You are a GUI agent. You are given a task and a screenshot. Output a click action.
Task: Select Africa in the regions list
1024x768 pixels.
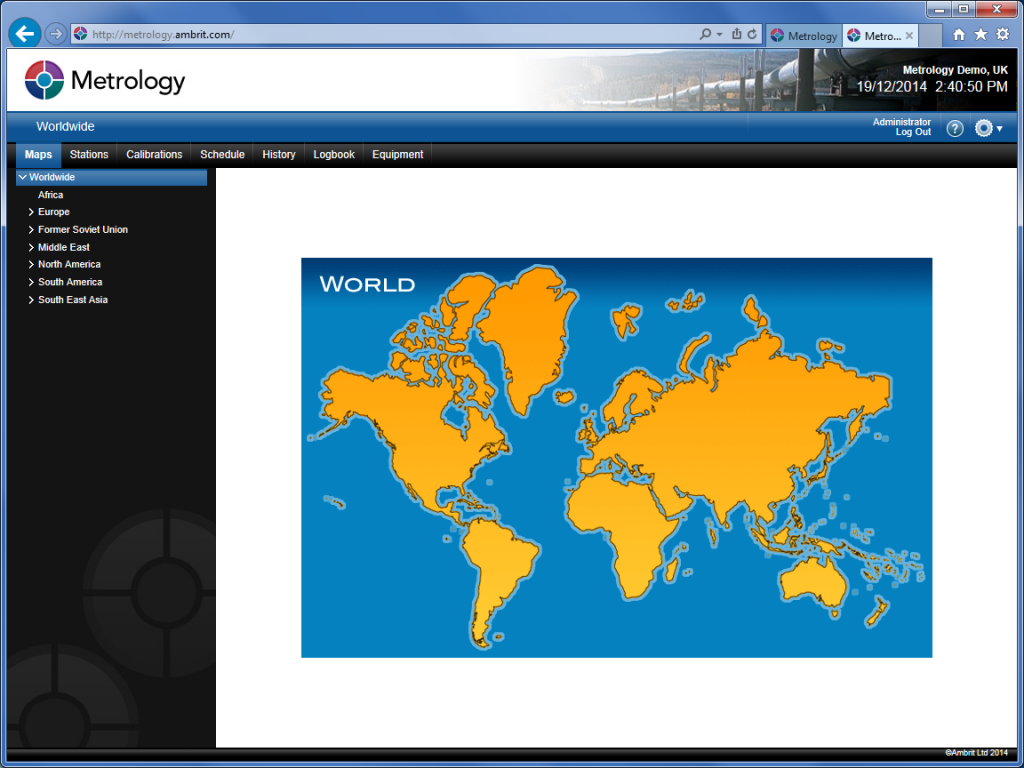point(49,194)
